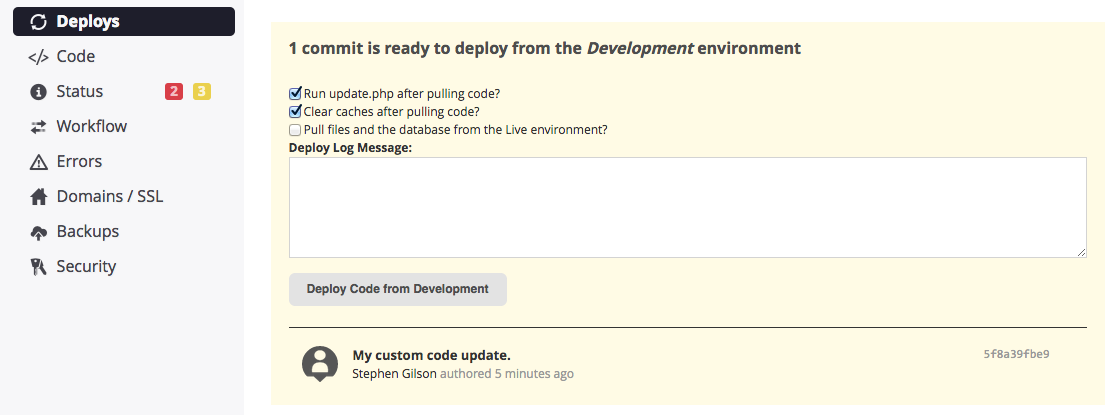Disable Clear caches after pulling code
The image size is (1110, 415).
(295, 111)
